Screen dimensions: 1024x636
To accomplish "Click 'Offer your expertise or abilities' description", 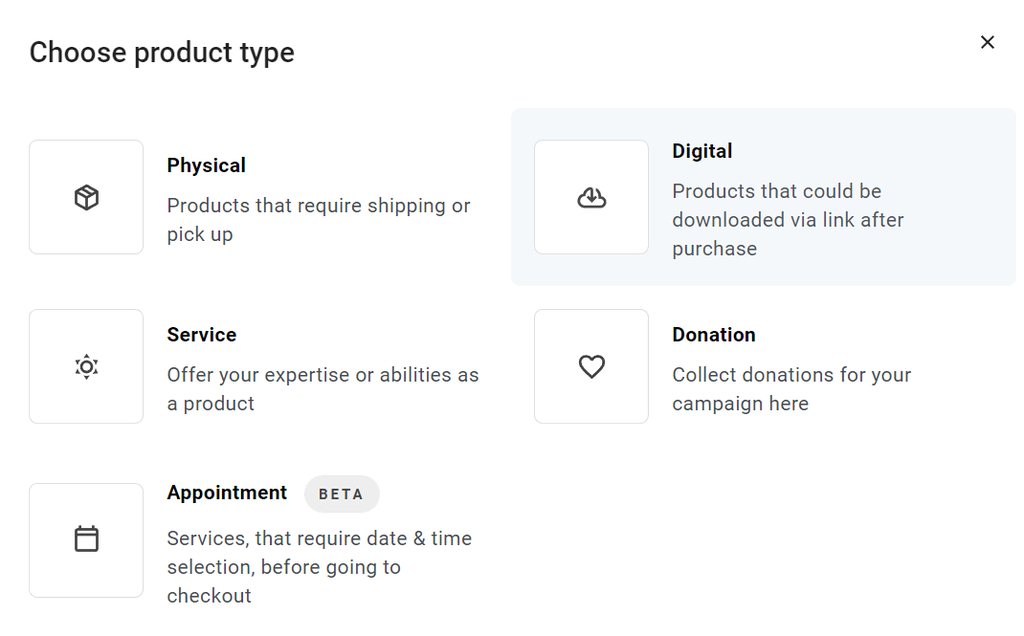I will click(x=322, y=389).
